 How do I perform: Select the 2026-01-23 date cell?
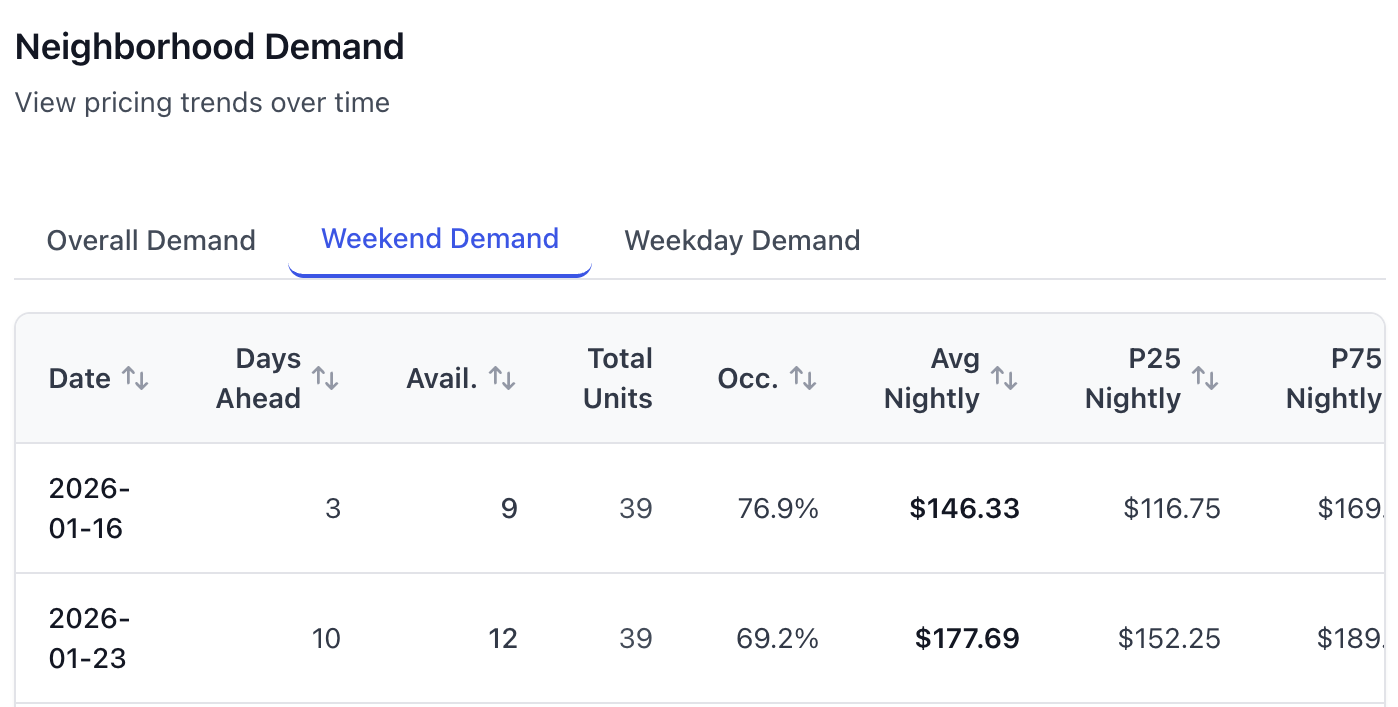tap(90, 638)
